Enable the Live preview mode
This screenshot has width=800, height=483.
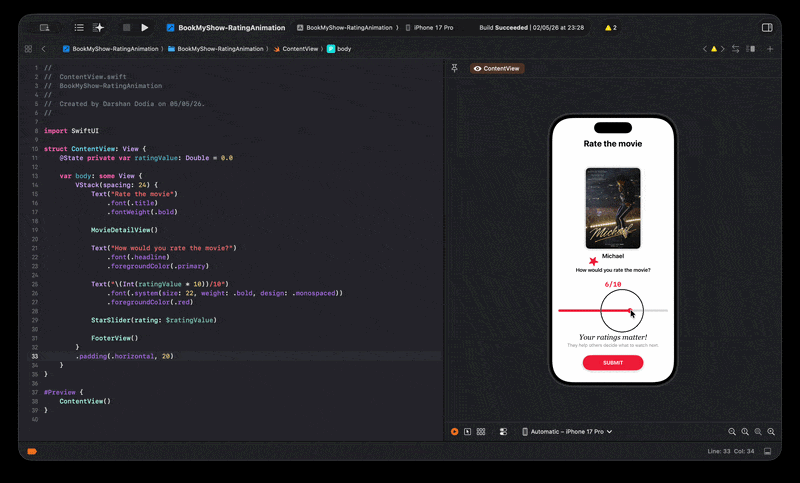(x=455, y=431)
